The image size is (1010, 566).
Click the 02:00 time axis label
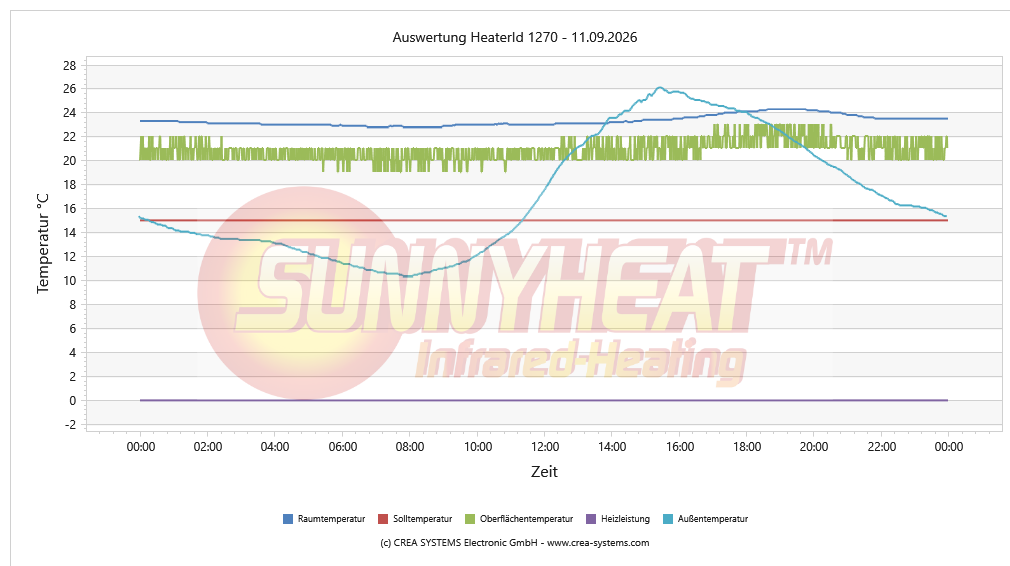point(208,447)
